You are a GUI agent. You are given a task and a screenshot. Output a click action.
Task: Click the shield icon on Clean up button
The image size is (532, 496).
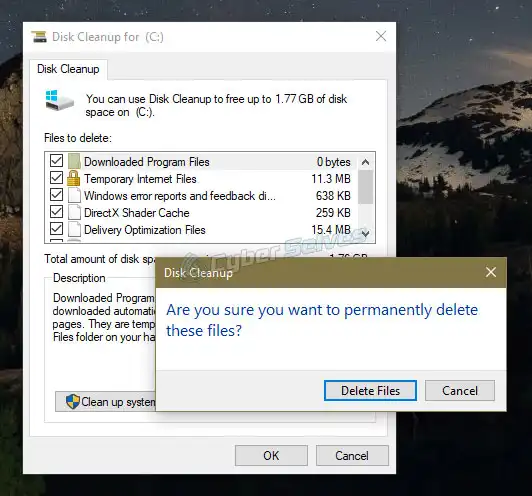tap(73, 402)
